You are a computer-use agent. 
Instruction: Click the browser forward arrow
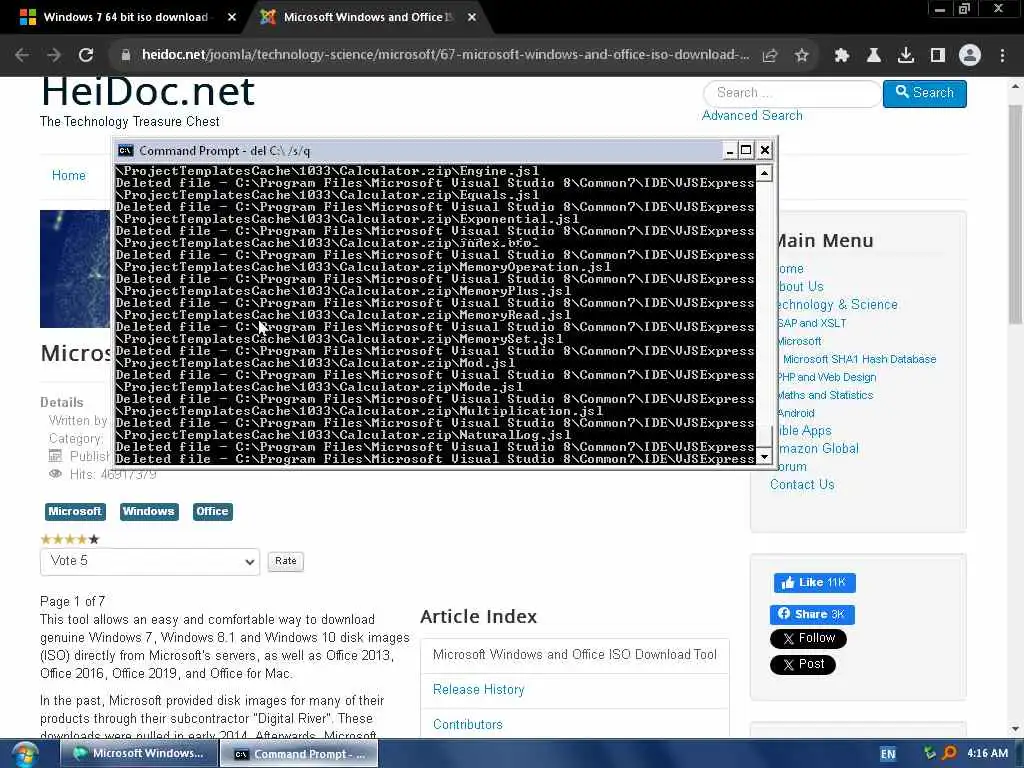(54, 56)
